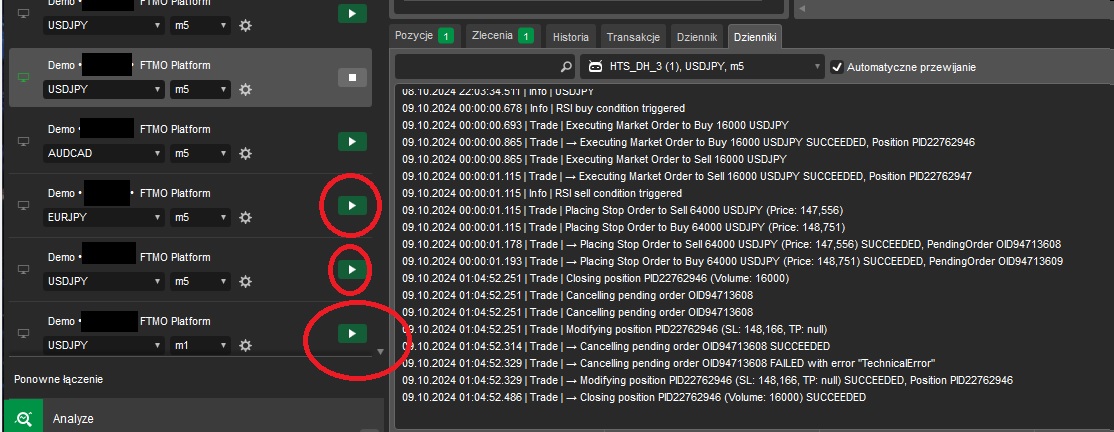Open the EURJPY symbol dropdown
Screen dimensions: 1114x432
(104, 218)
